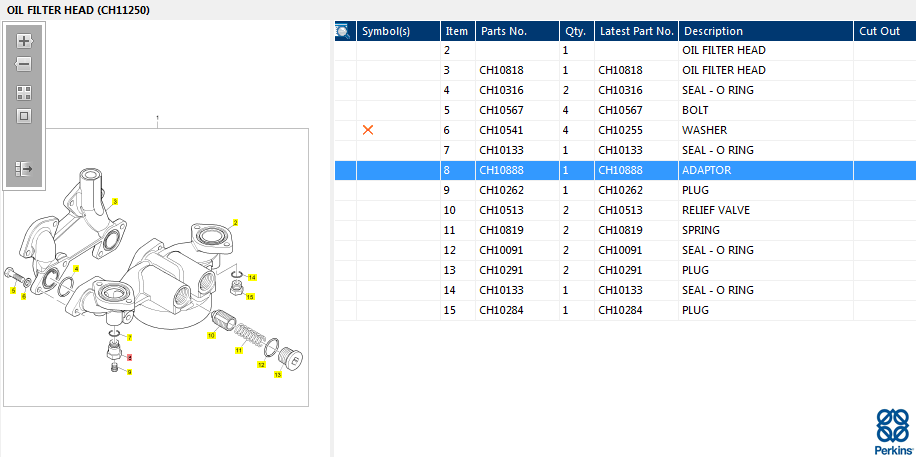Select parts number CH10262 in Parts No. column
Viewport: 916px width, 457px height.
[501, 190]
